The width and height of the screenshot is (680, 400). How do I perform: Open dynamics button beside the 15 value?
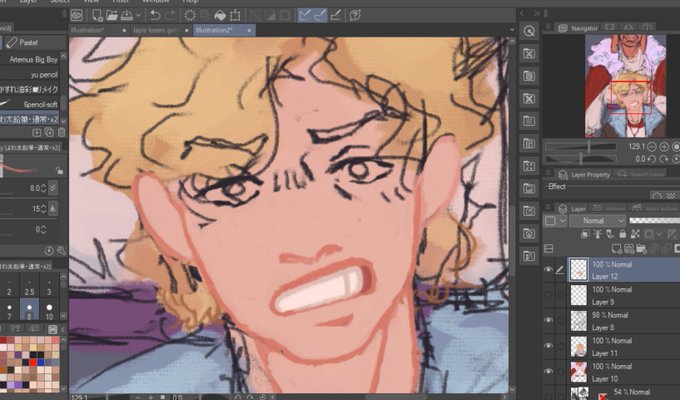pos(53,209)
